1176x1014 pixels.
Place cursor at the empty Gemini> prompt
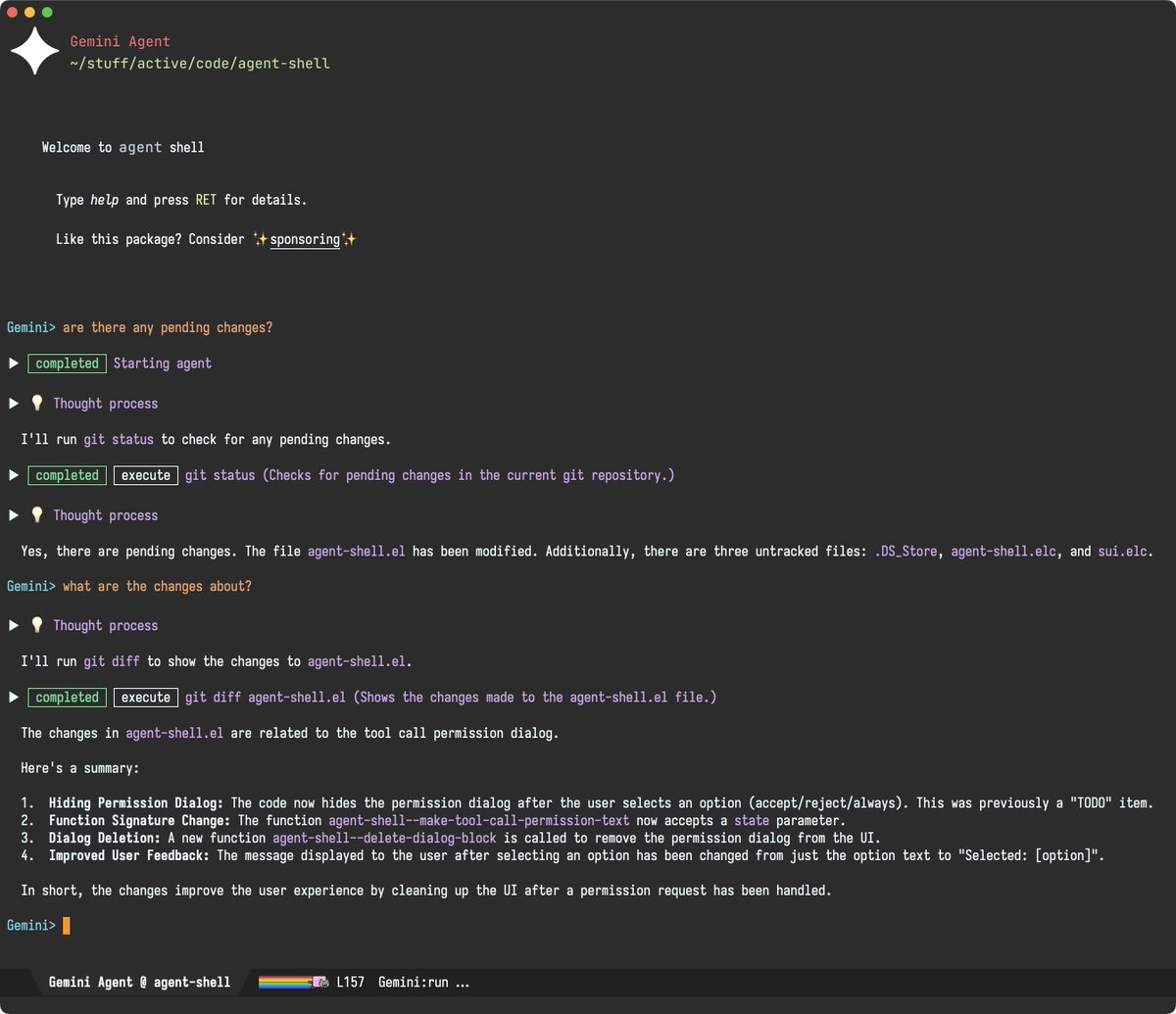pyautogui.click(x=67, y=926)
